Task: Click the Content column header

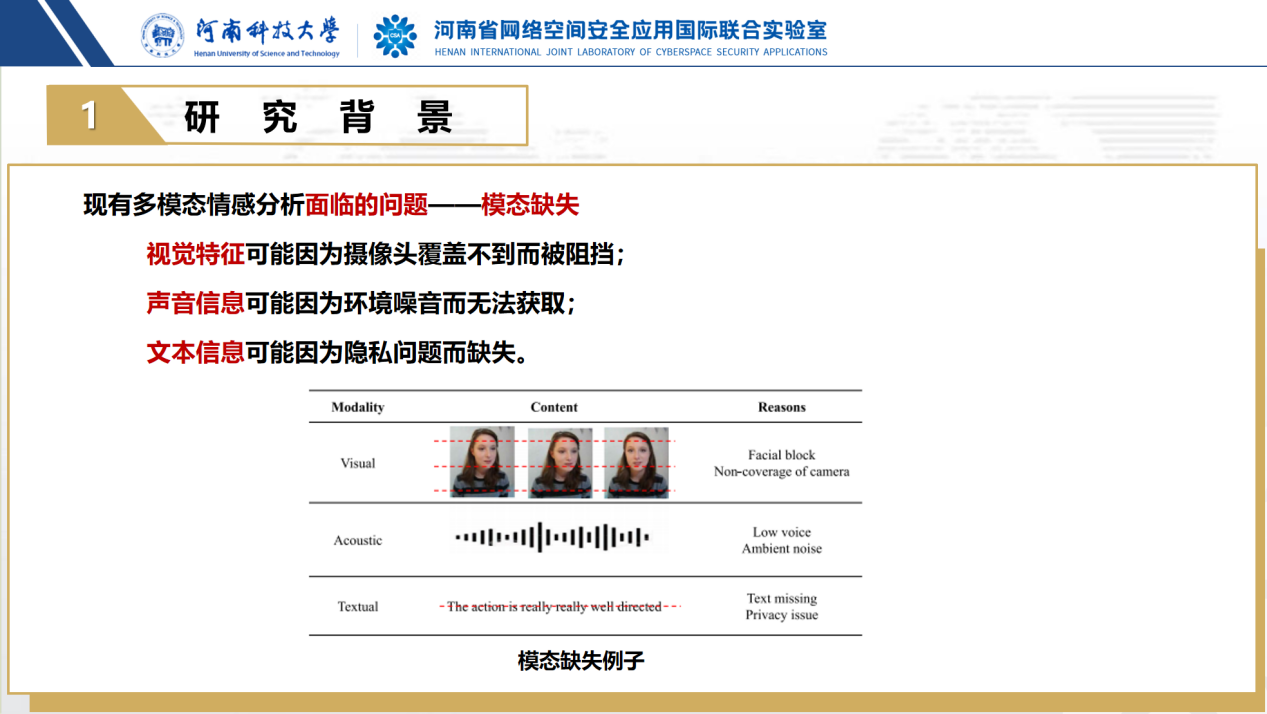Action: [x=554, y=407]
